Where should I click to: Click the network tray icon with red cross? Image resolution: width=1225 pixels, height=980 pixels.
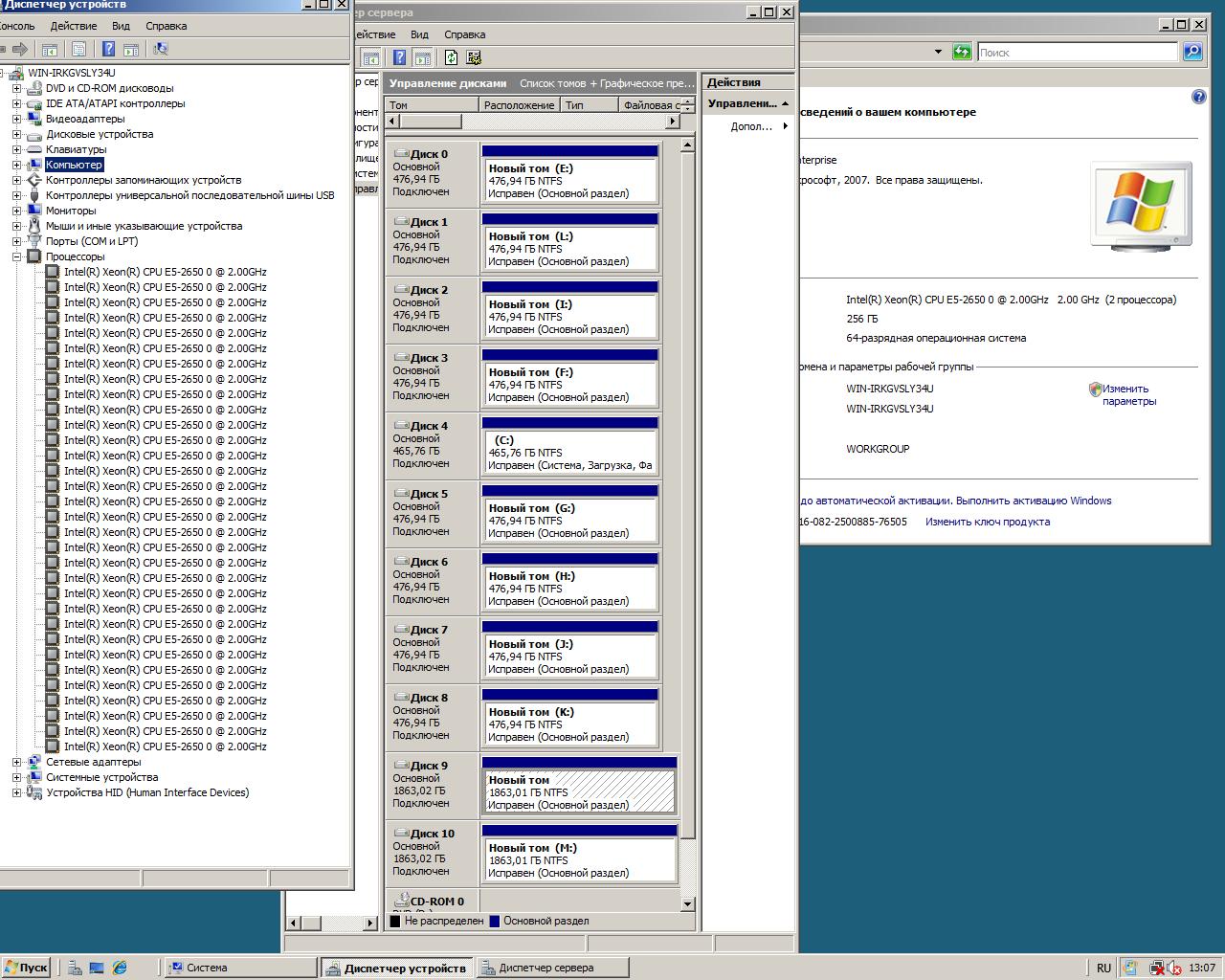1157,968
